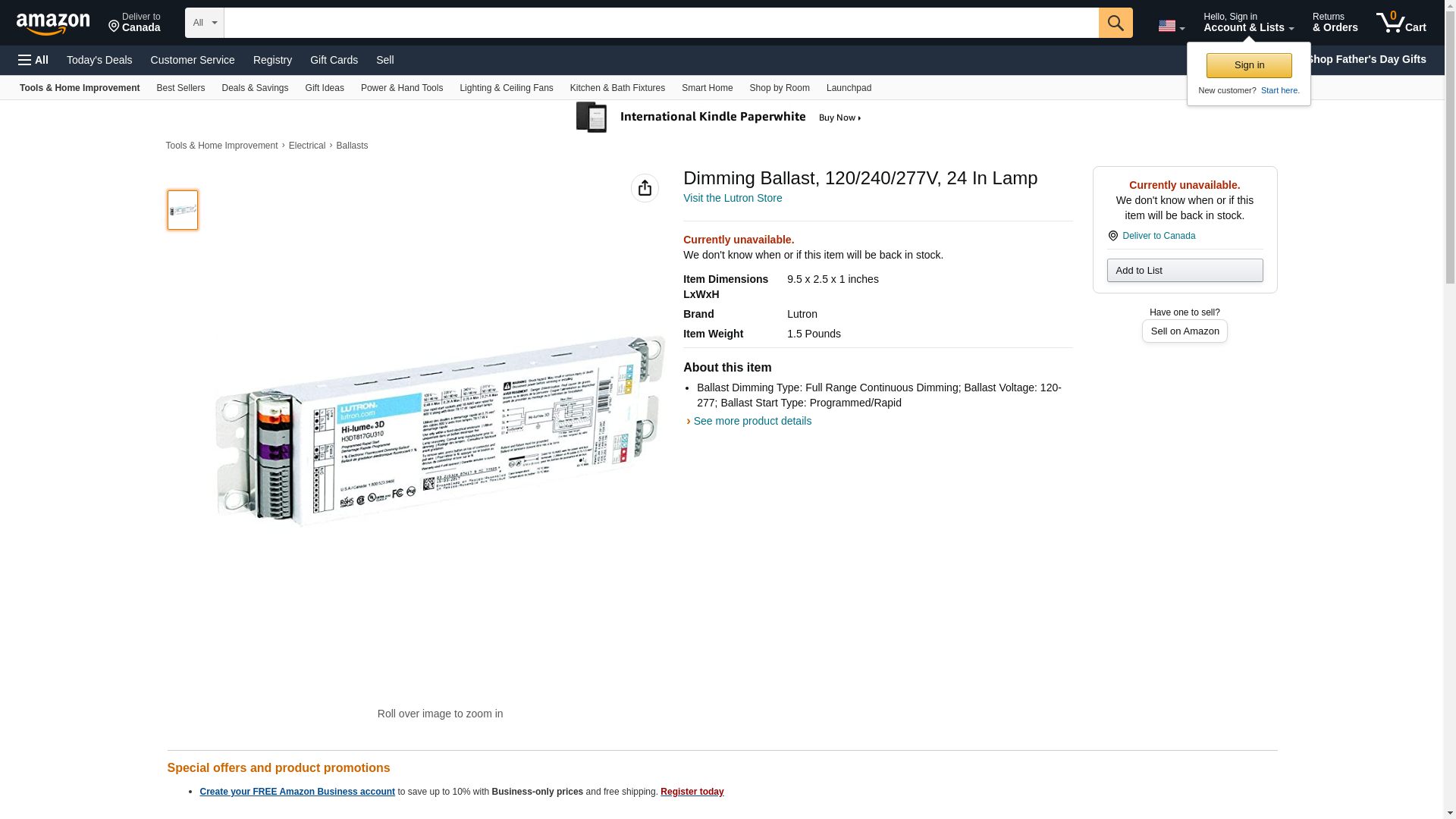Viewport: 1456px width, 819px height.
Task: Open the All hamburger menu
Action: pos(33,60)
